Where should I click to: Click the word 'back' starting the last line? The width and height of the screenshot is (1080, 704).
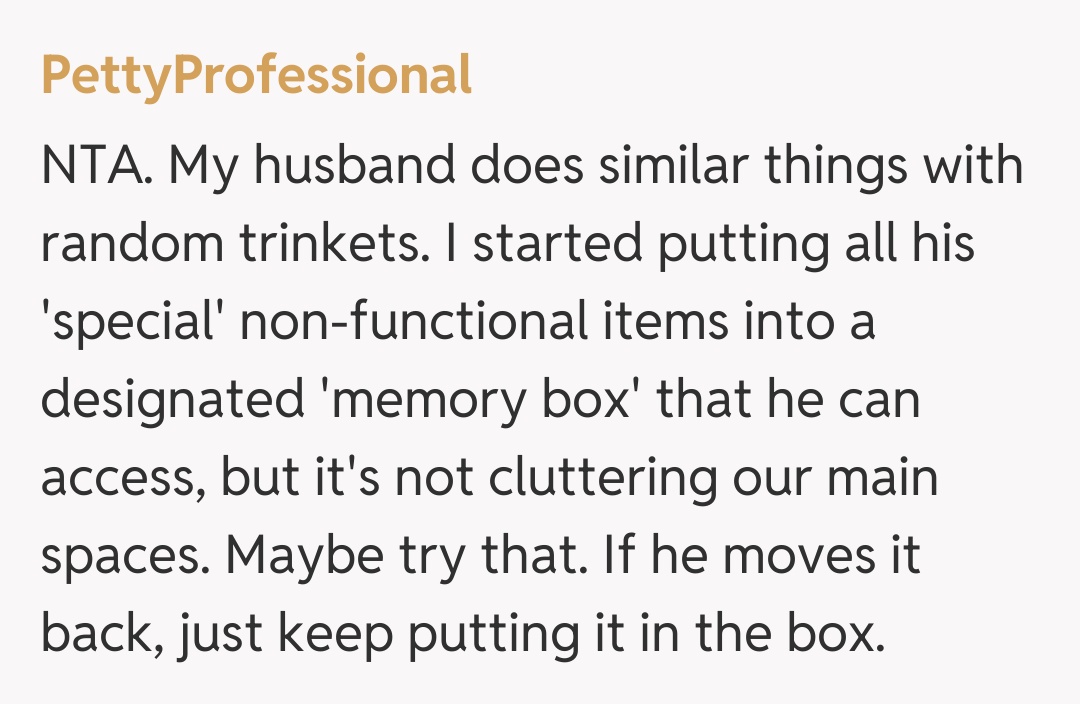tap(93, 634)
